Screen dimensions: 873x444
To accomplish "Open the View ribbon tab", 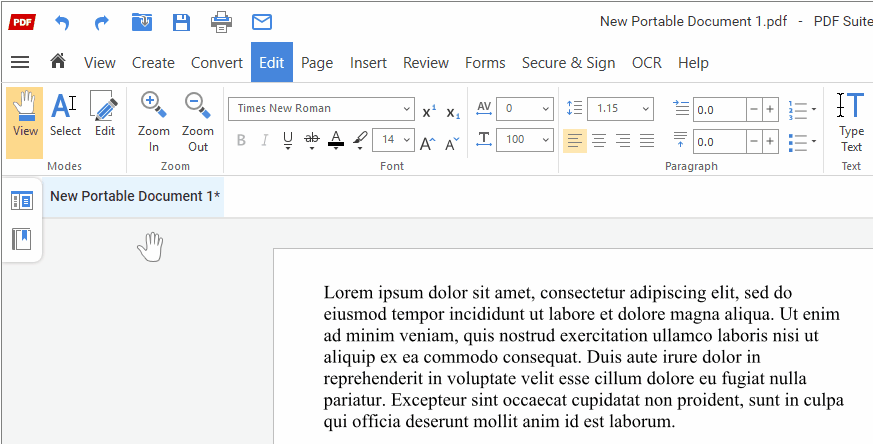I will [x=100, y=62].
